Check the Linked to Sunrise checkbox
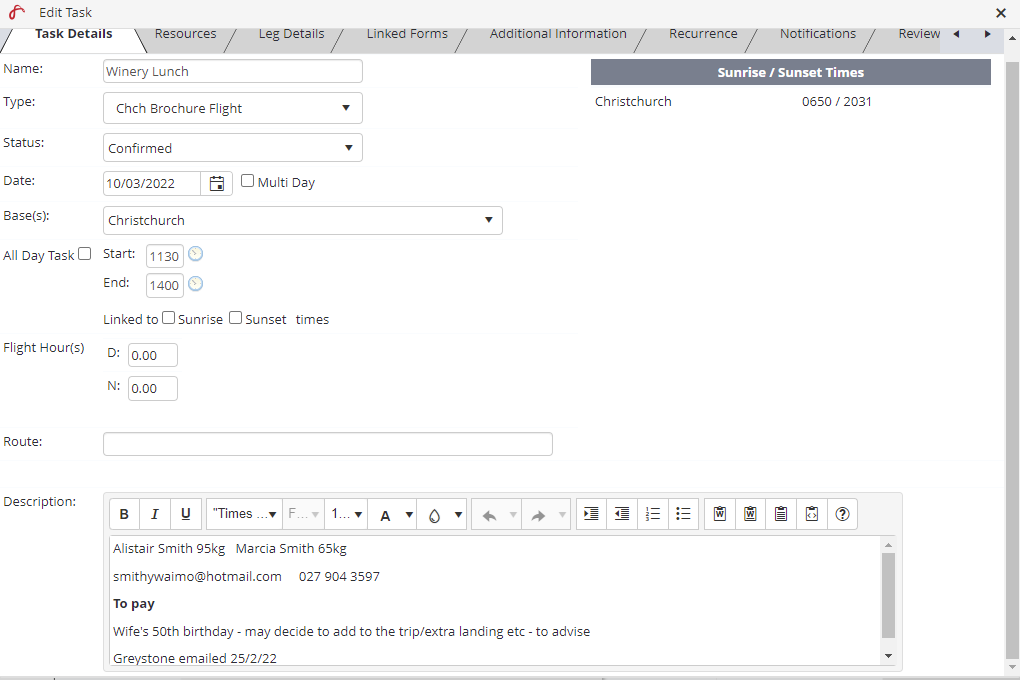This screenshot has height=680, width=1020. 169,319
